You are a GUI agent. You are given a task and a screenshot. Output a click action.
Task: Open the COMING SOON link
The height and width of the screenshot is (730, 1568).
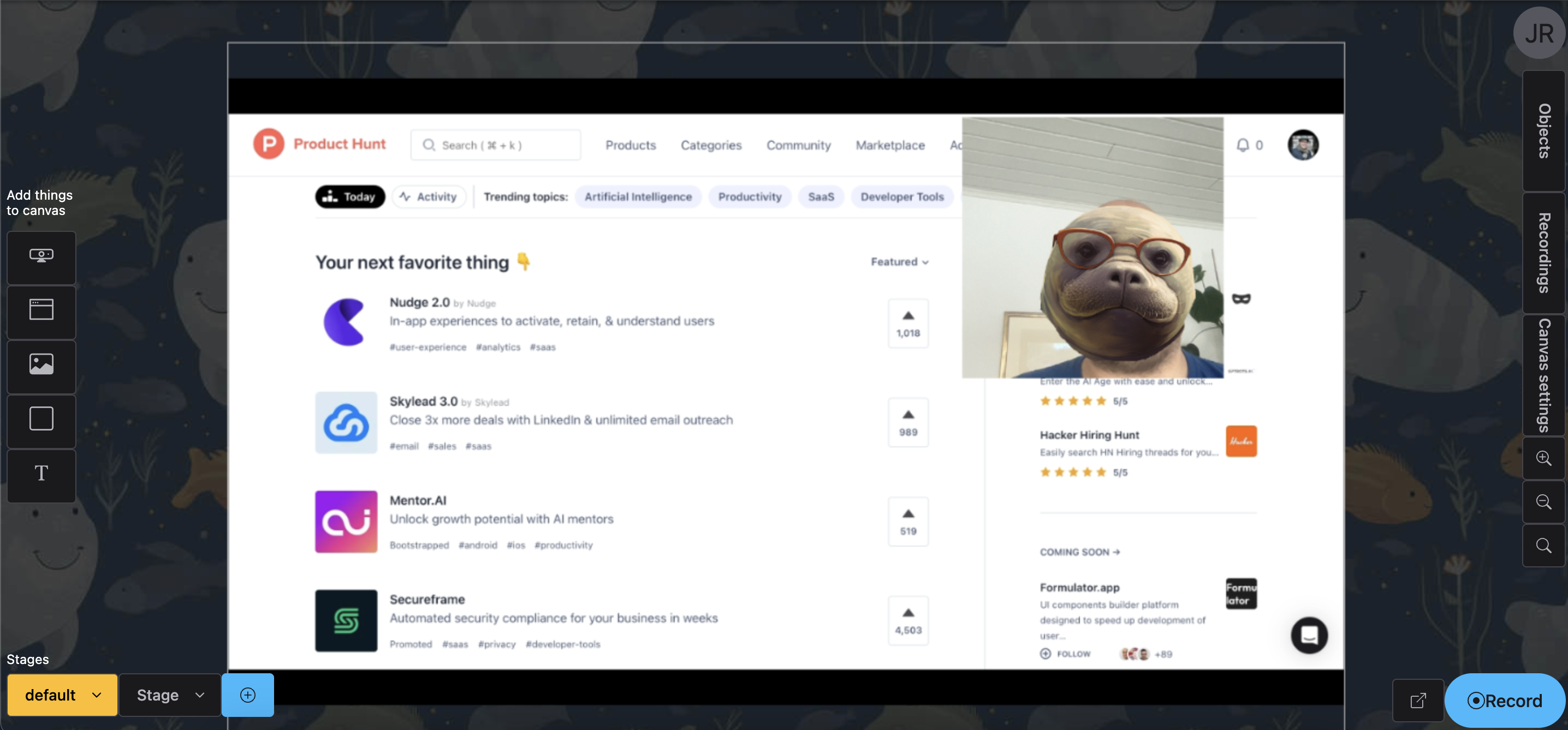1080,552
